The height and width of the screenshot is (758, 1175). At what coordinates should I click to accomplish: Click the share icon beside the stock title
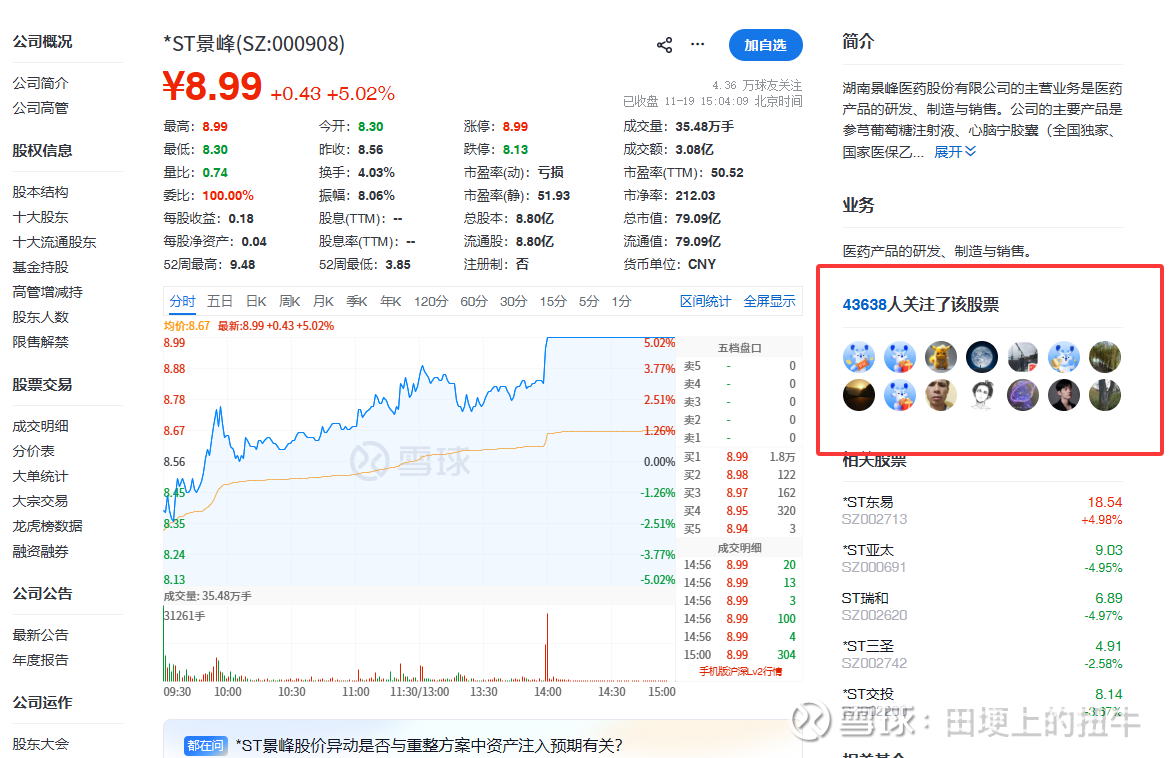point(664,45)
